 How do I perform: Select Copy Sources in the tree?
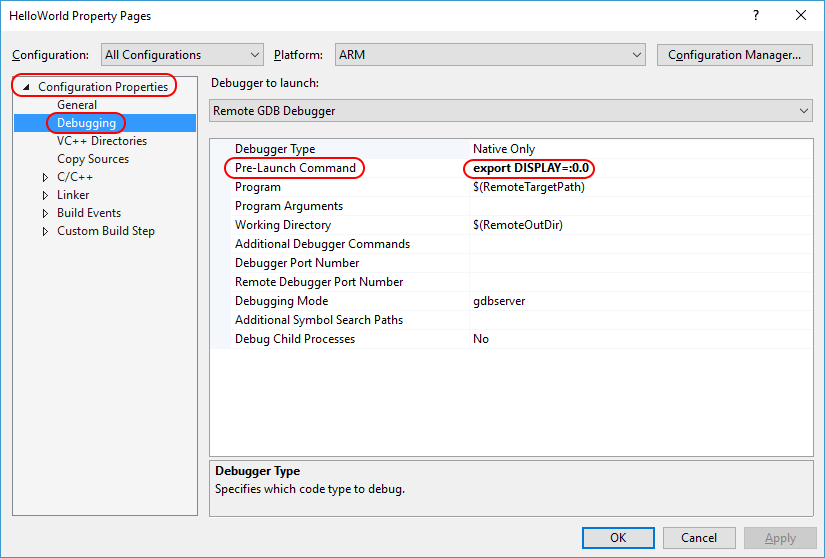click(92, 159)
